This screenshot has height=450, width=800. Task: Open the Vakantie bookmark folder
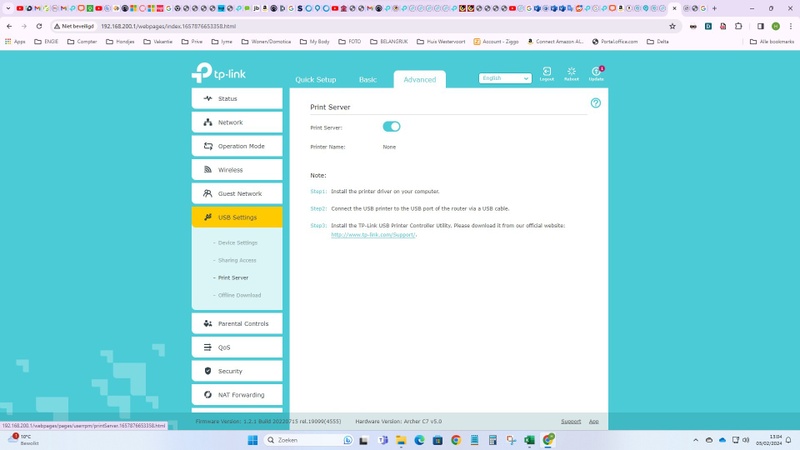pyautogui.click(x=158, y=41)
